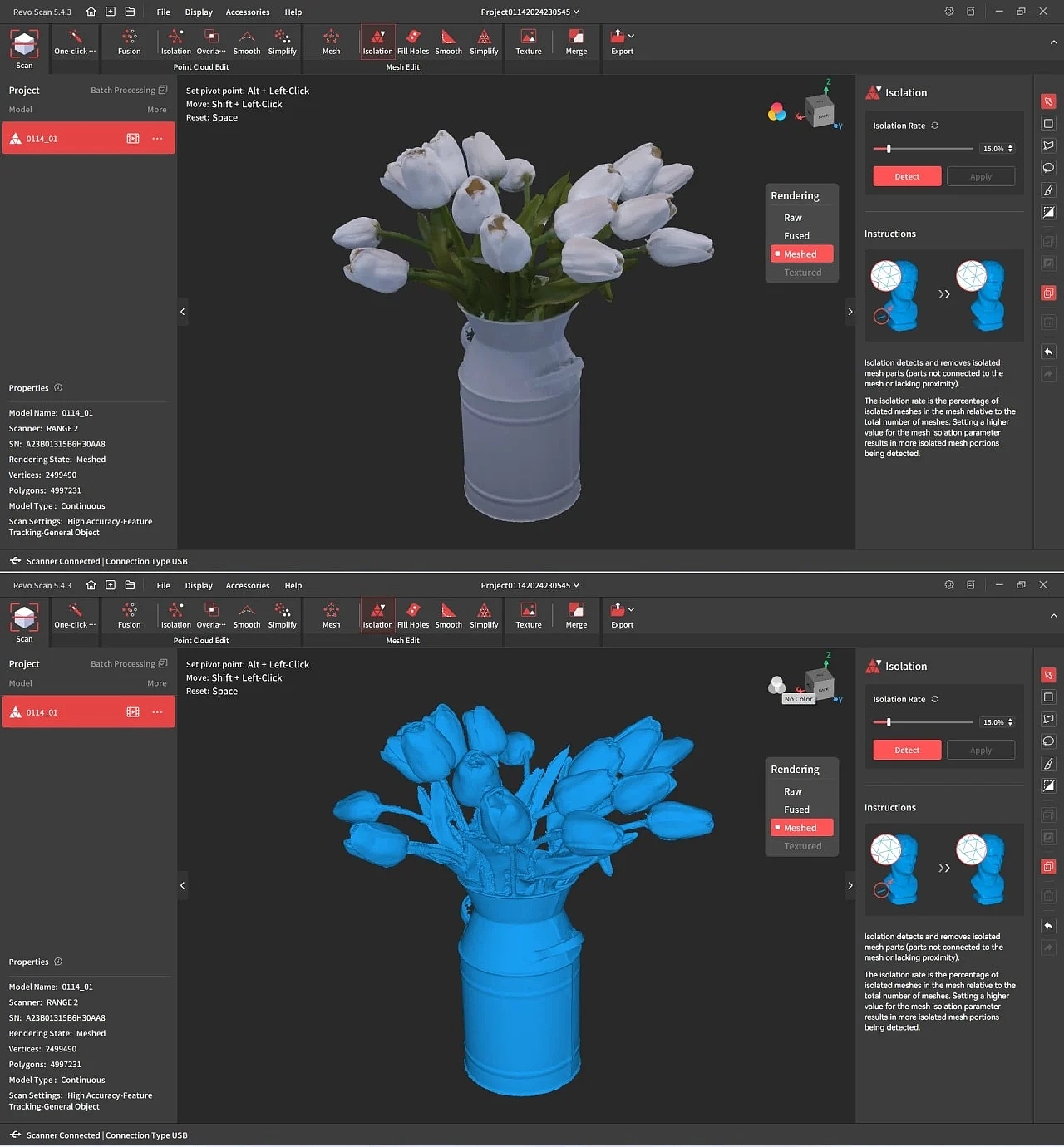Click the Detect button in upper window
The width and height of the screenshot is (1064, 1147).
[x=907, y=176]
